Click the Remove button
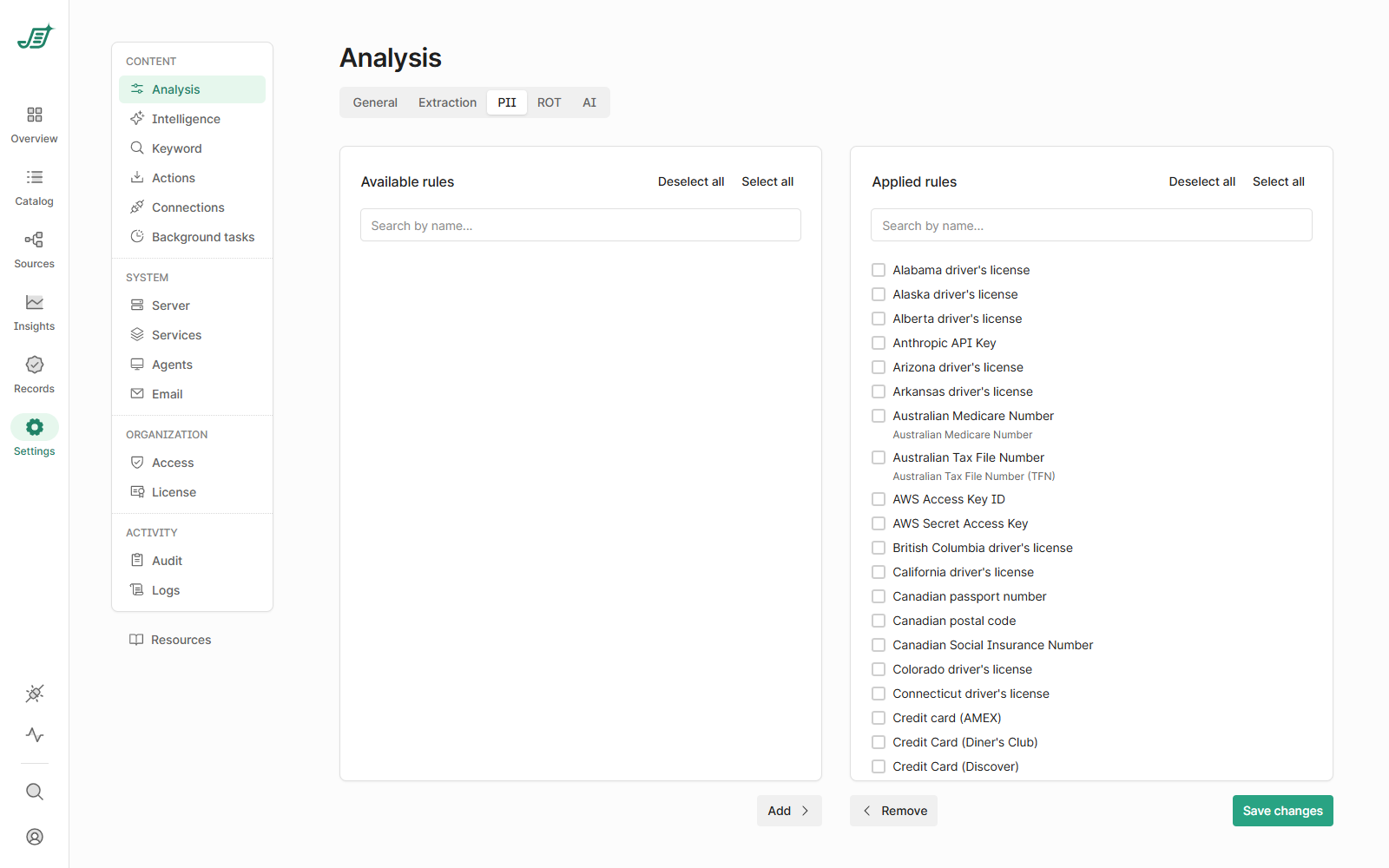This screenshot has width=1389, height=868. (893, 811)
